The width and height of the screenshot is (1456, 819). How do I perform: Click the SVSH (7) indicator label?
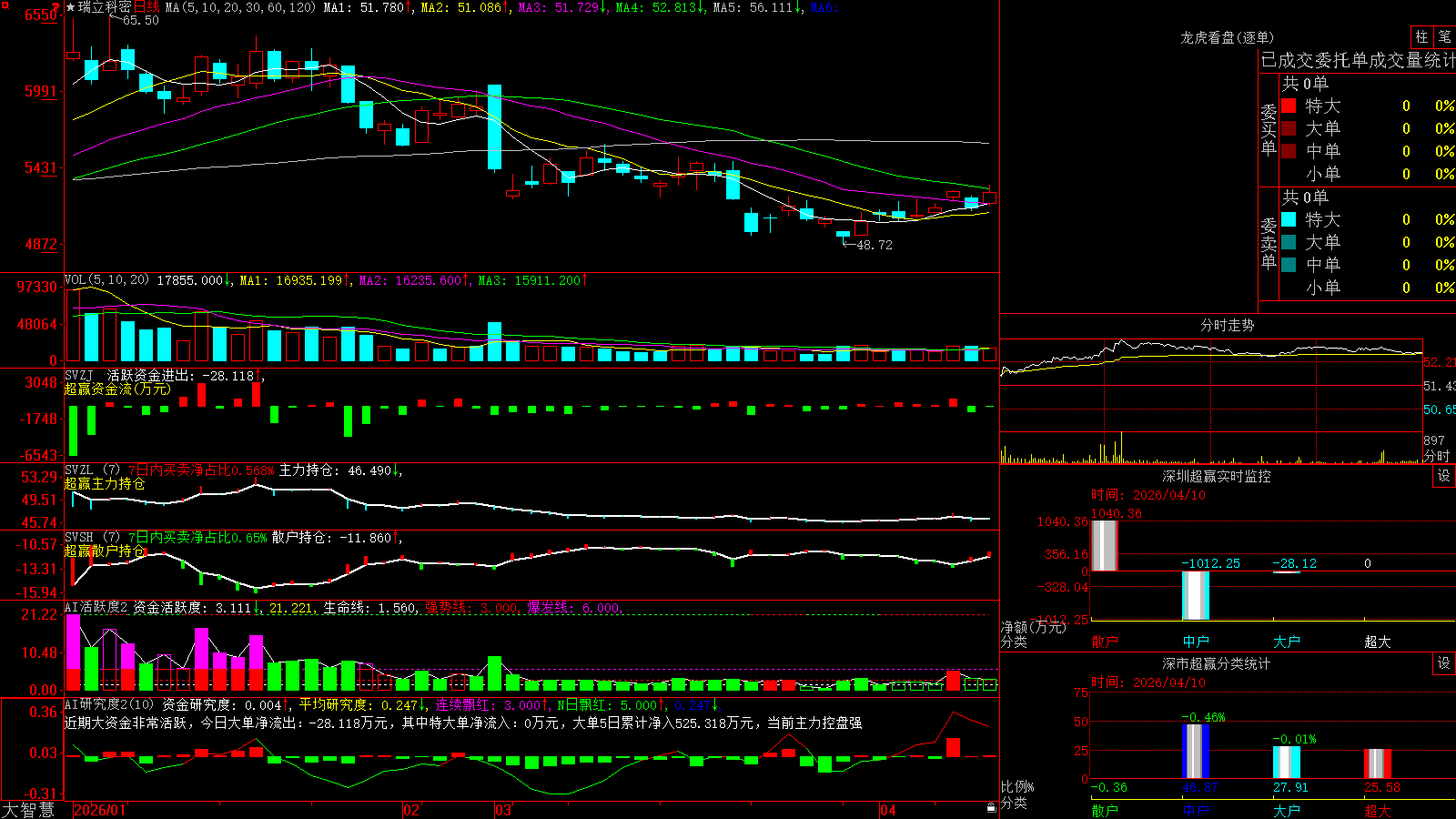click(x=92, y=537)
